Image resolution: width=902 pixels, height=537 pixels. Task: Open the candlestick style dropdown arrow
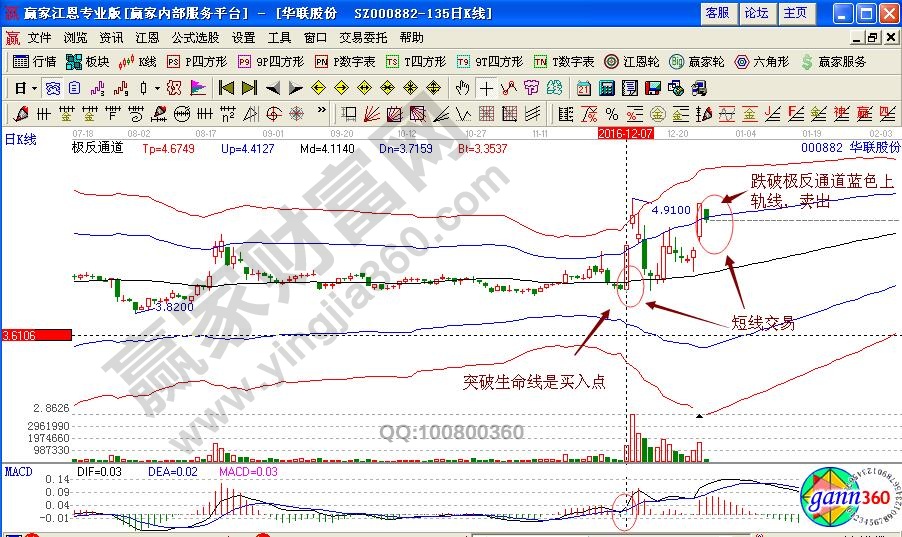click(156, 87)
